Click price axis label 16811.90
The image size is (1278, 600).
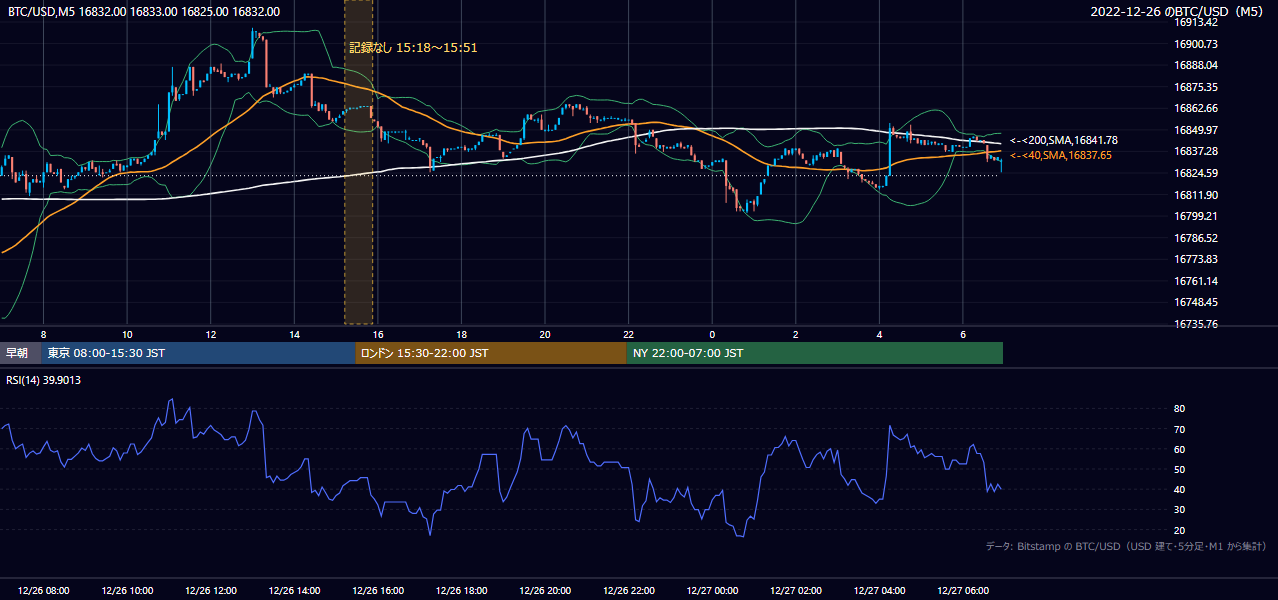(x=1196, y=195)
